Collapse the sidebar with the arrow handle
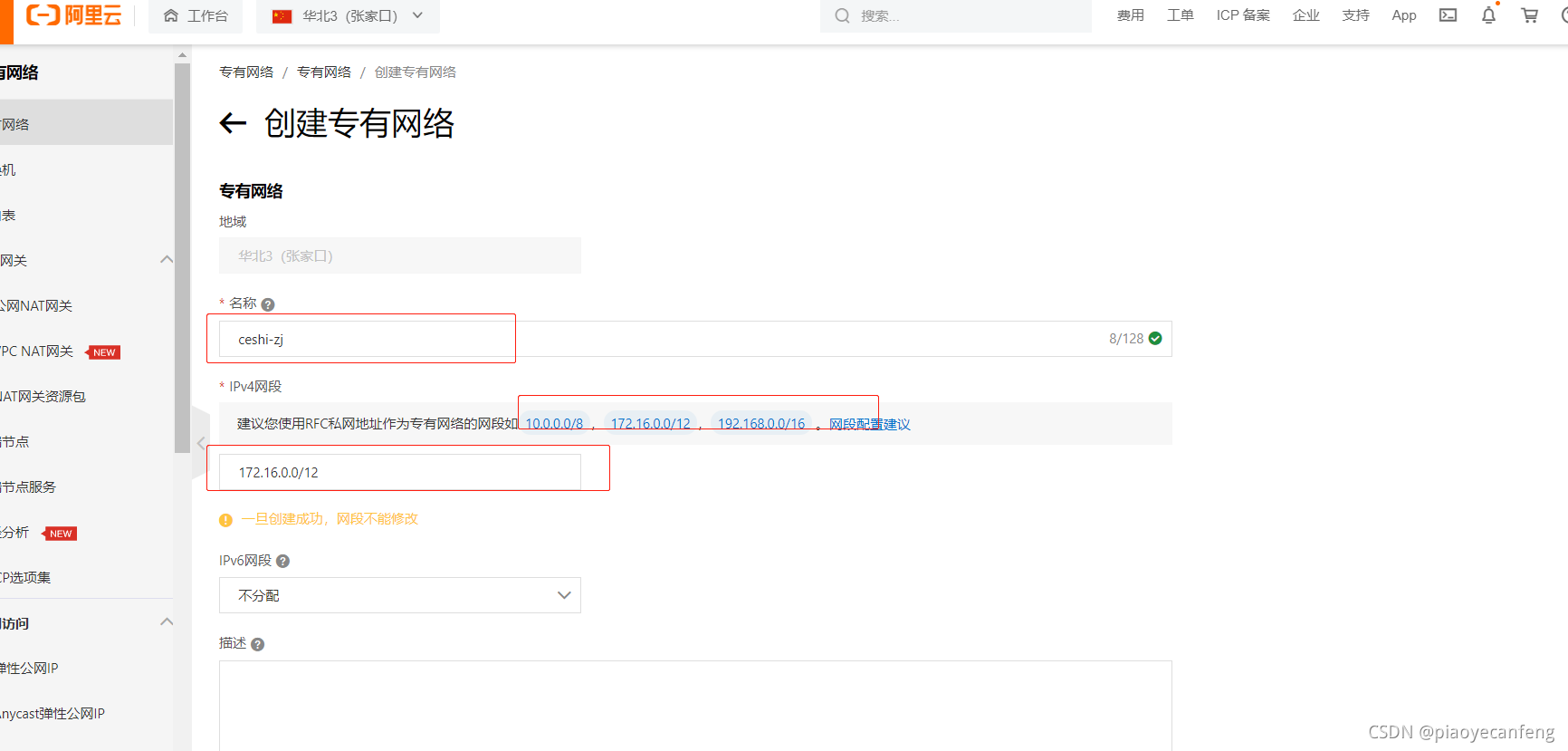 [x=200, y=443]
